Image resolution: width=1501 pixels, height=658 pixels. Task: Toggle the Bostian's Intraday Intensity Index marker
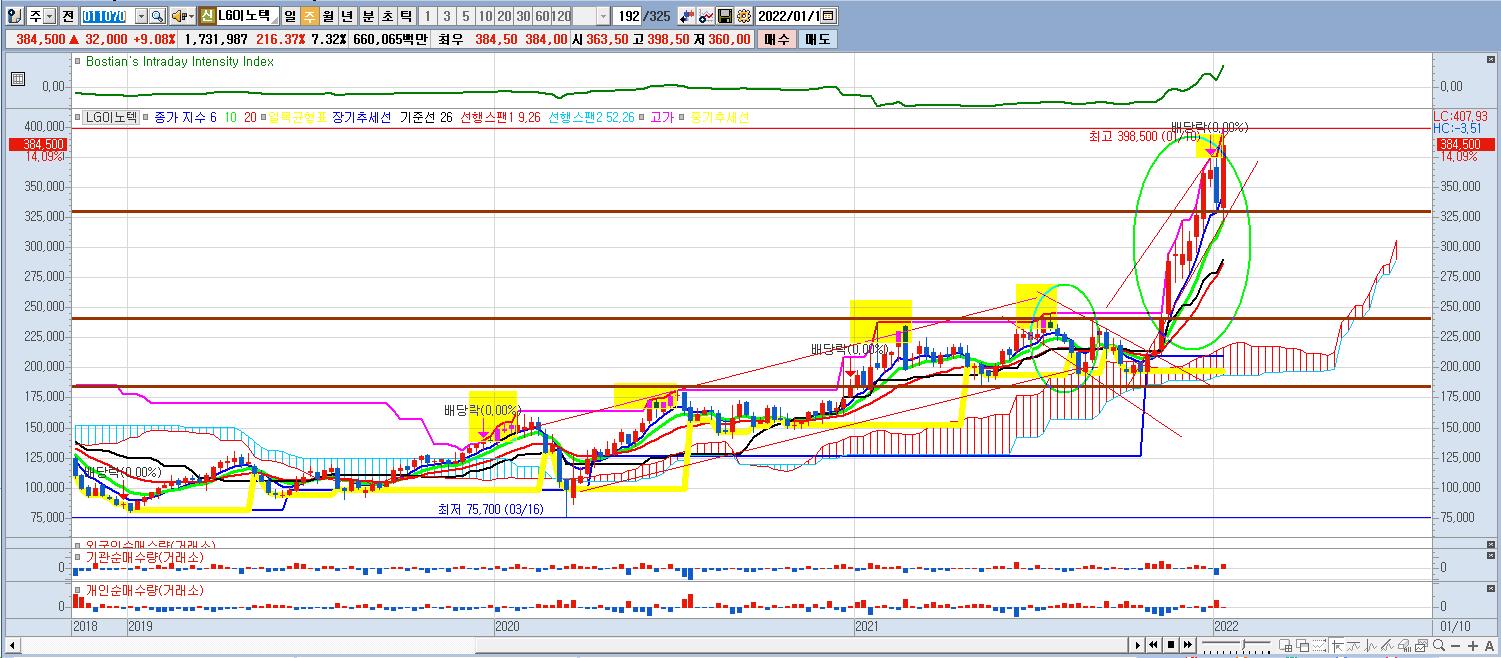(x=78, y=61)
